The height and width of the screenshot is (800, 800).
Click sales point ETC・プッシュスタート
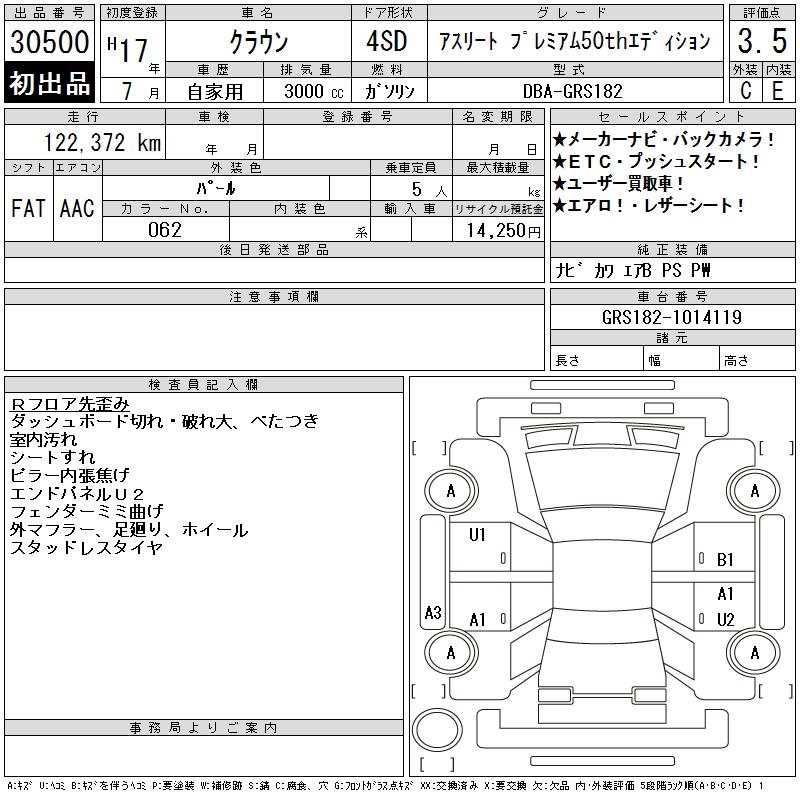point(656,161)
